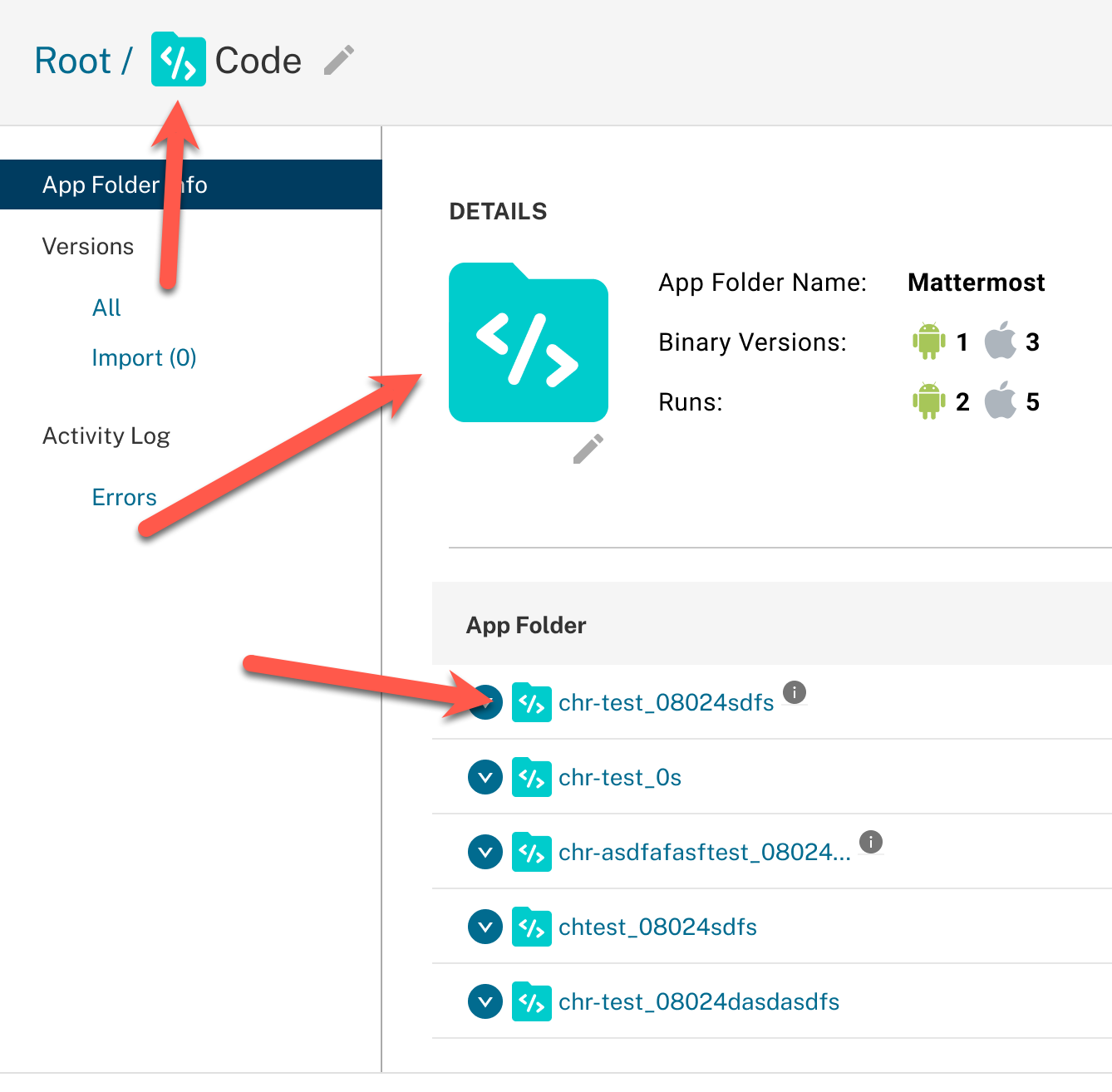The image size is (1112, 1092).
Task: Open Import (0) versions
Action: [144, 357]
